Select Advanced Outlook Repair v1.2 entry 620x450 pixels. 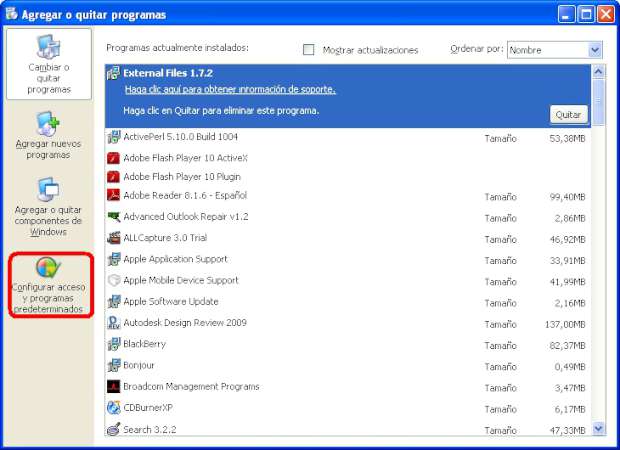click(x=186, y=217)
